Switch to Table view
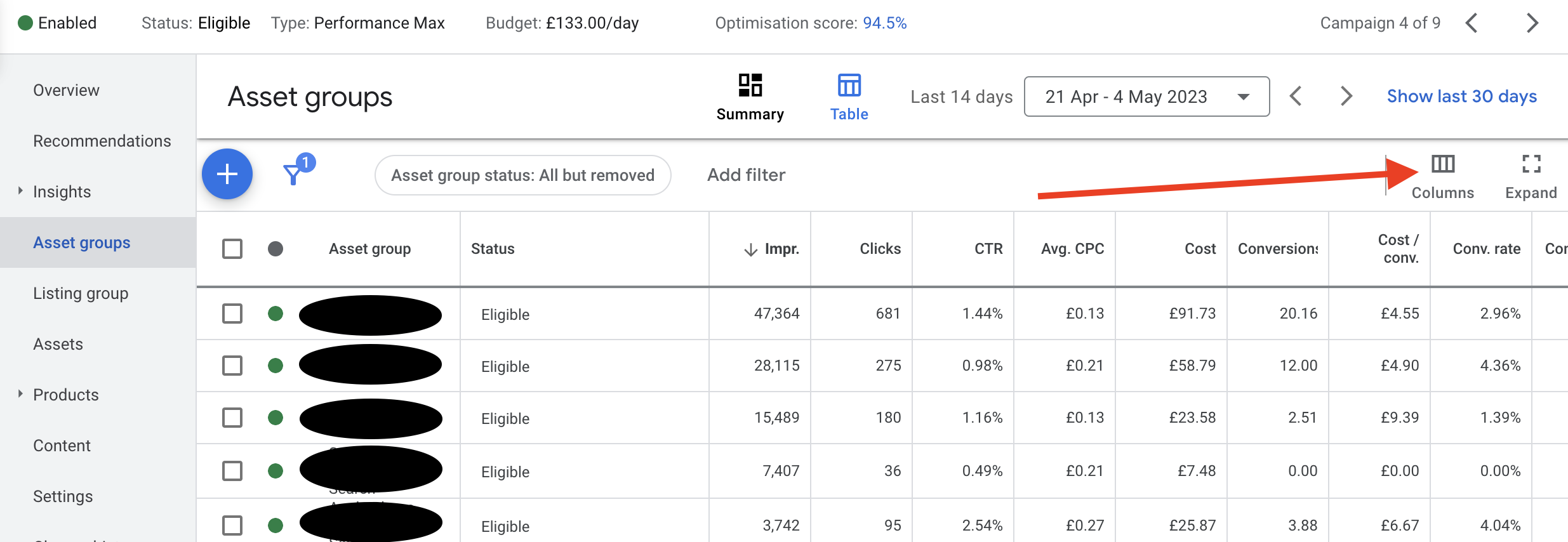The width and height of the screenshot is (1568, 542). pos(849,96)
